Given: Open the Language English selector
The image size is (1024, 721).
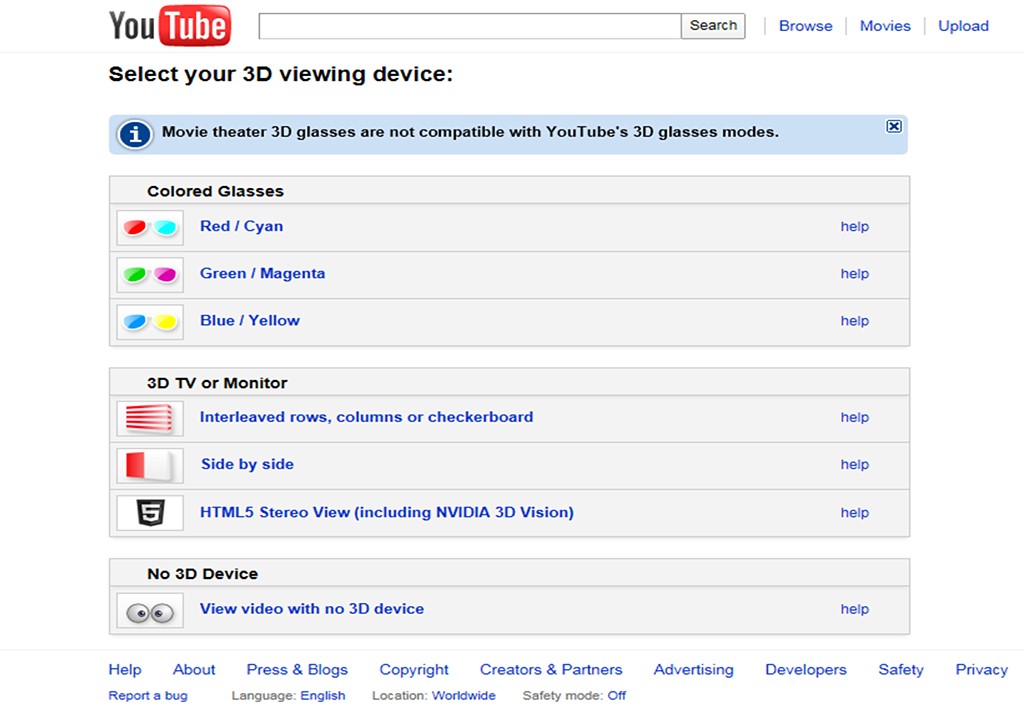Looking at the screenshot, I should [x=323, y=696].
